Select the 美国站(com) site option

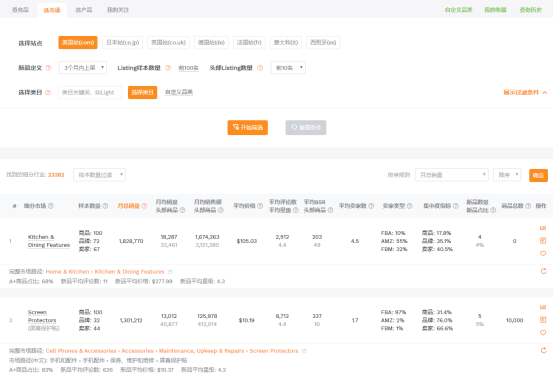[x=78, y=43]
